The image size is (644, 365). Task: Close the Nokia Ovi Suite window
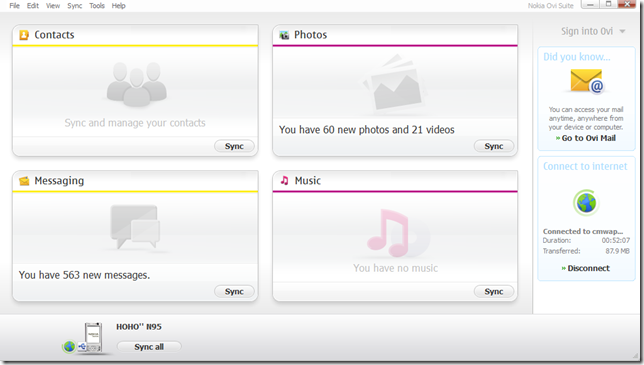tap(627, 4)
